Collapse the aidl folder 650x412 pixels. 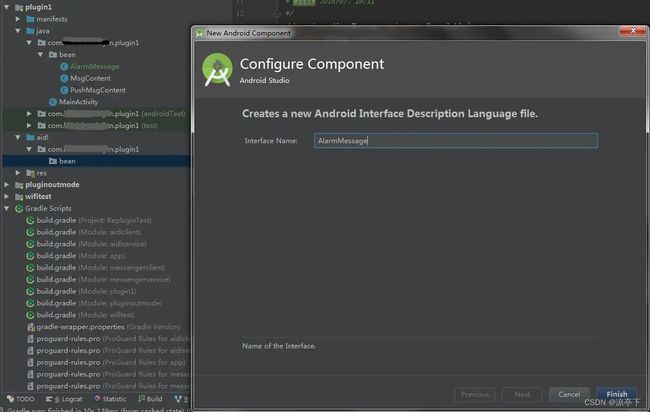[18, 137]
